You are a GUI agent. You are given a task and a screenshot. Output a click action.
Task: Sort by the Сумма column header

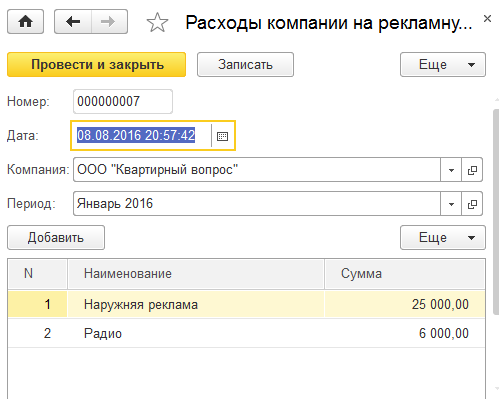405,274
